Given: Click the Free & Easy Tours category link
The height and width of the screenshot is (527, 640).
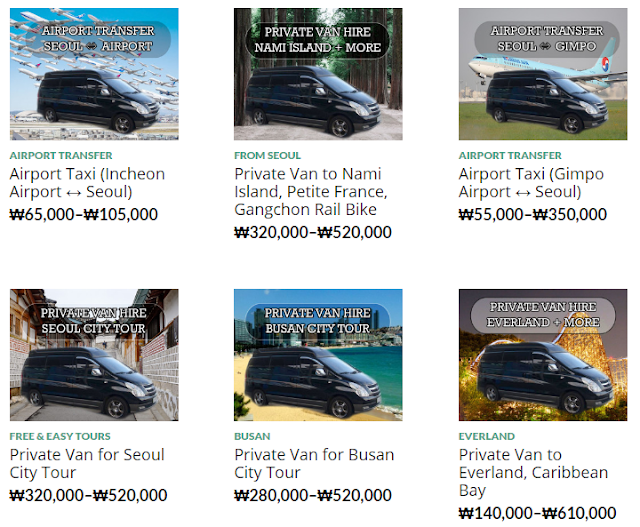Looking at the screenshot, I should [x=60, y=436].
